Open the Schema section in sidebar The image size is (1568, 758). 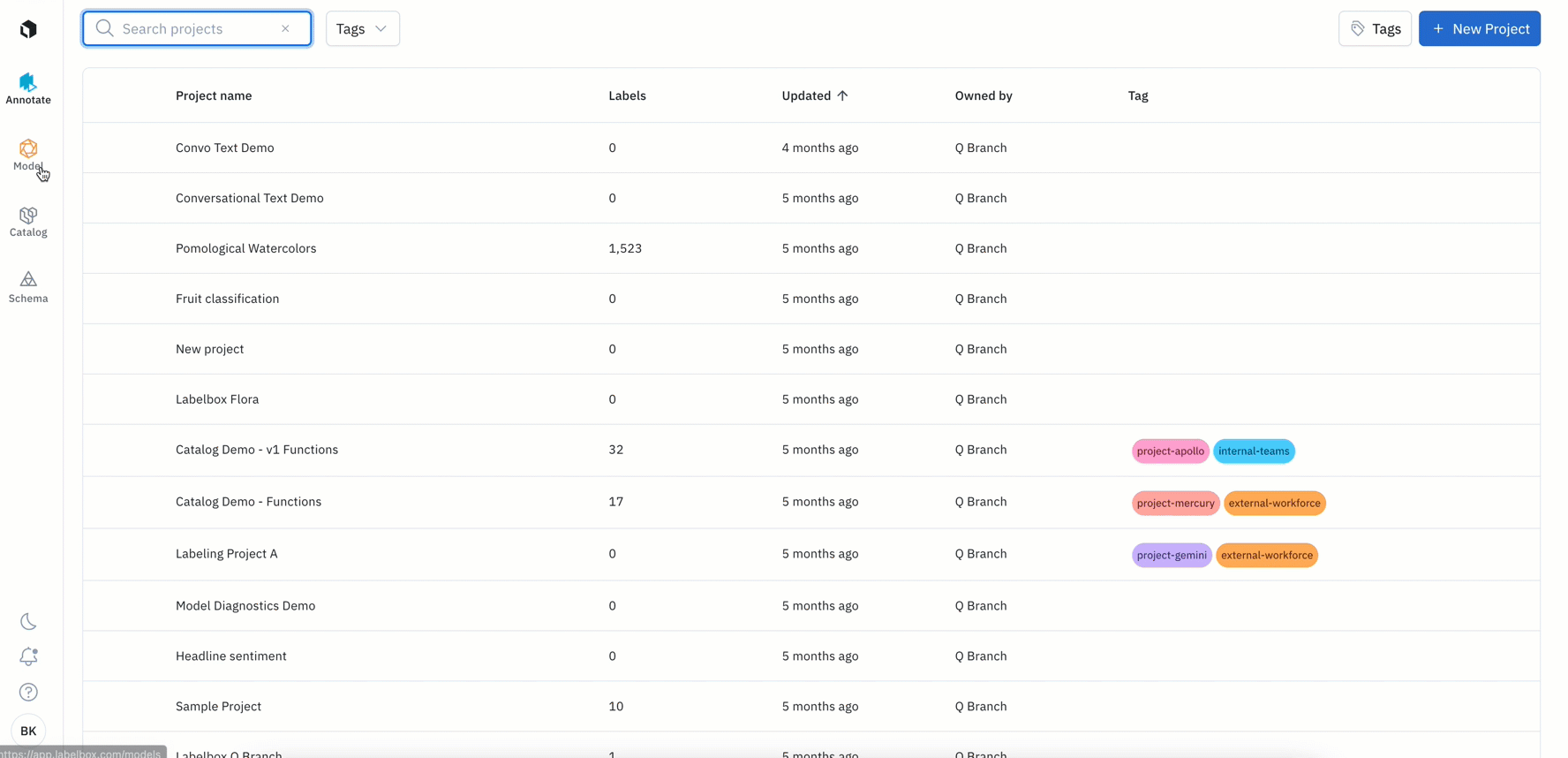(x=28, y=288)
